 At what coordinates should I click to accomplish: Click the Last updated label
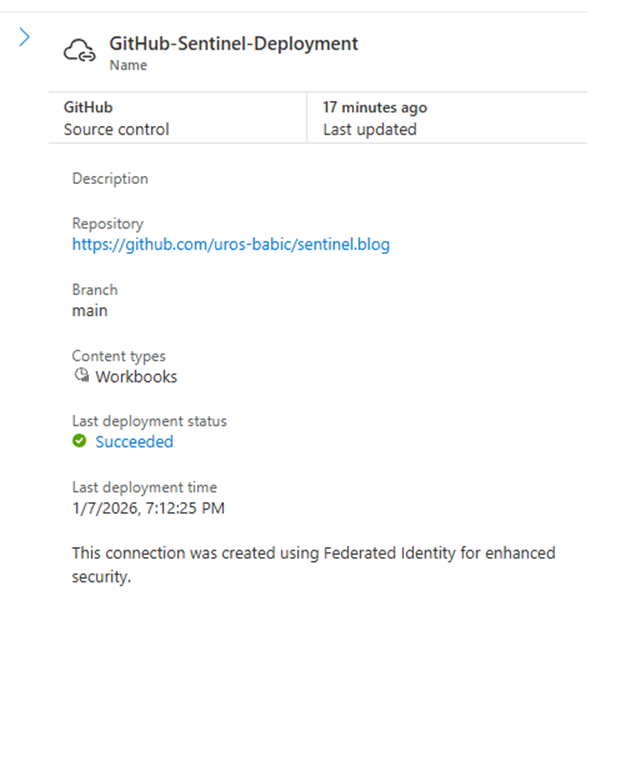(369, 129)
